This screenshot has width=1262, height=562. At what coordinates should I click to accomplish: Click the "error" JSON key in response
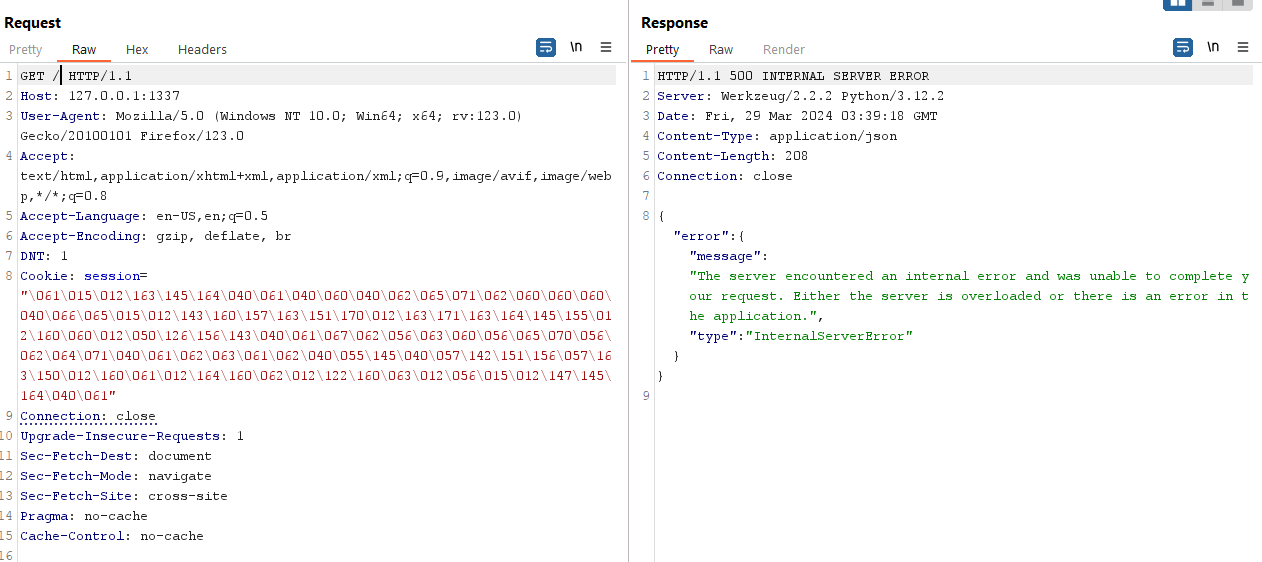coord(698,236)
